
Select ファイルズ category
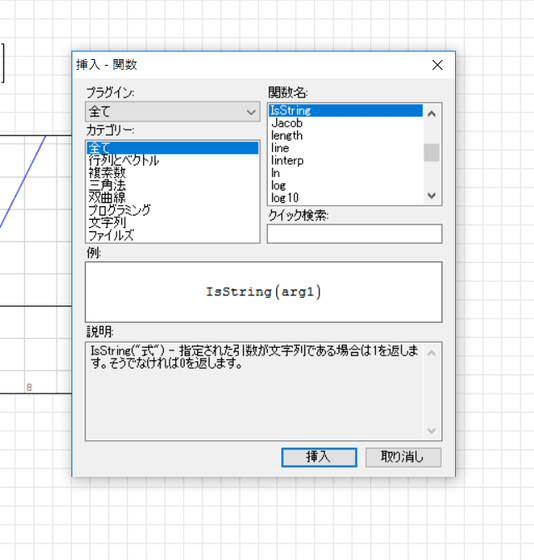click(x=173, y=235)
